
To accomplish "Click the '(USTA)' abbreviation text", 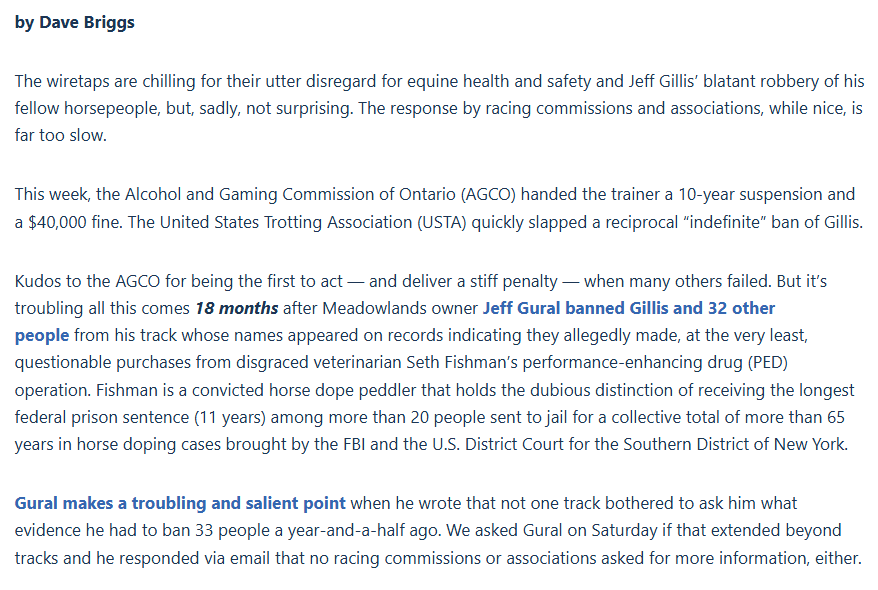I will (x=441, y=223).
